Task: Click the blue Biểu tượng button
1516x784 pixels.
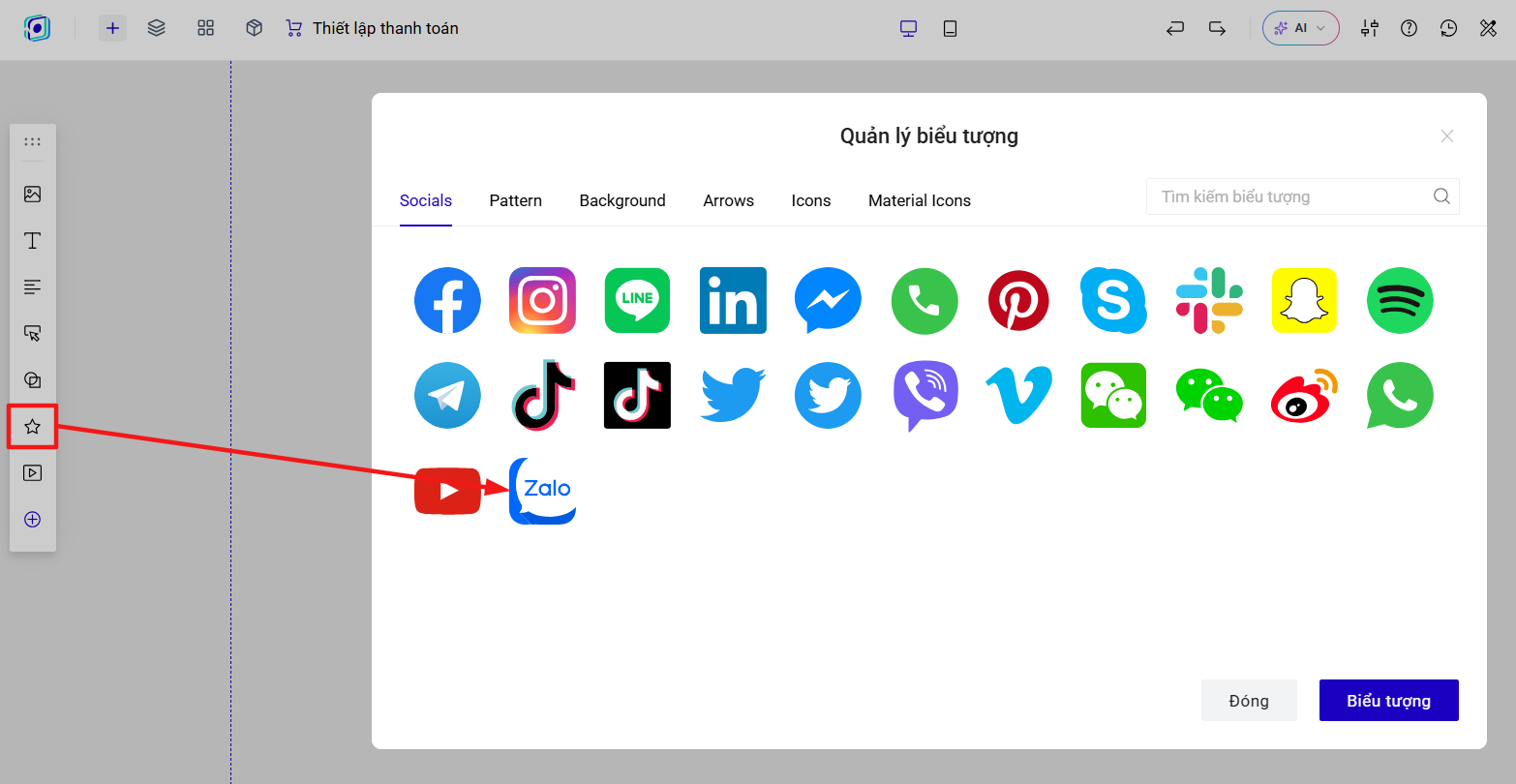Action: (x=1389, y=701)
